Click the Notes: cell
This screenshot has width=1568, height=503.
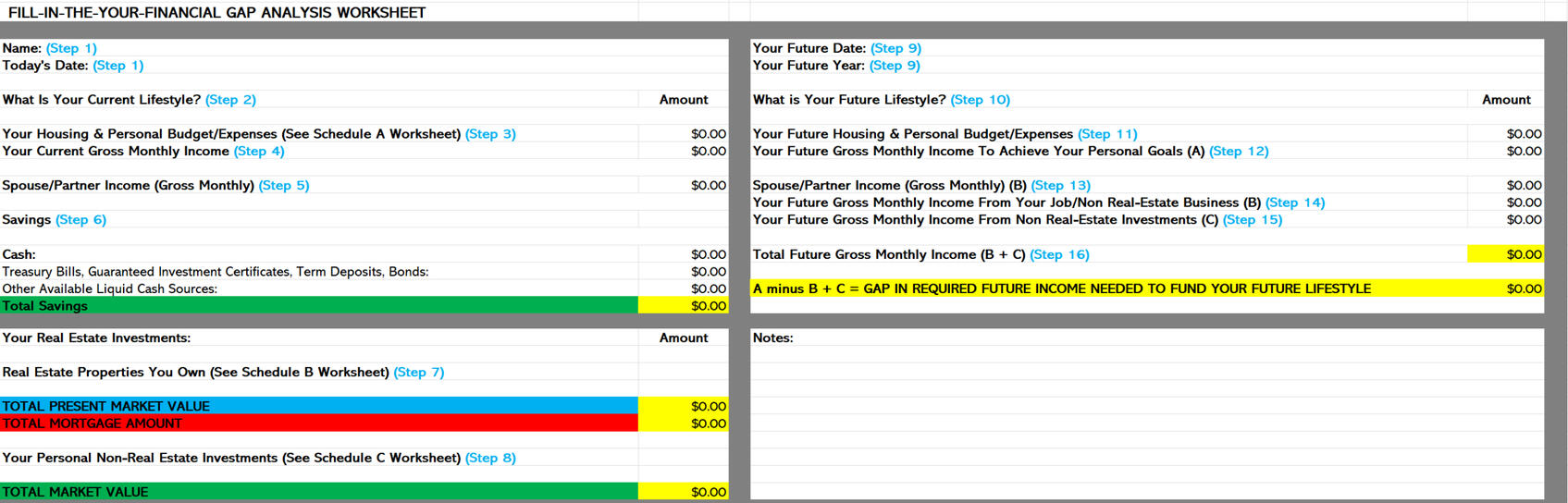coord(773,338)
